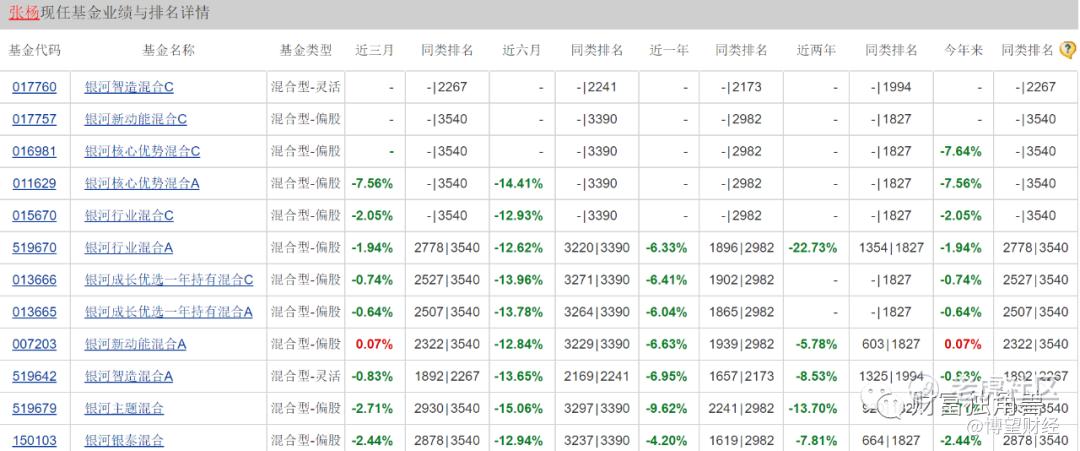Open fund code link 016981
The image size is (1080, 451).
[34, 151]
